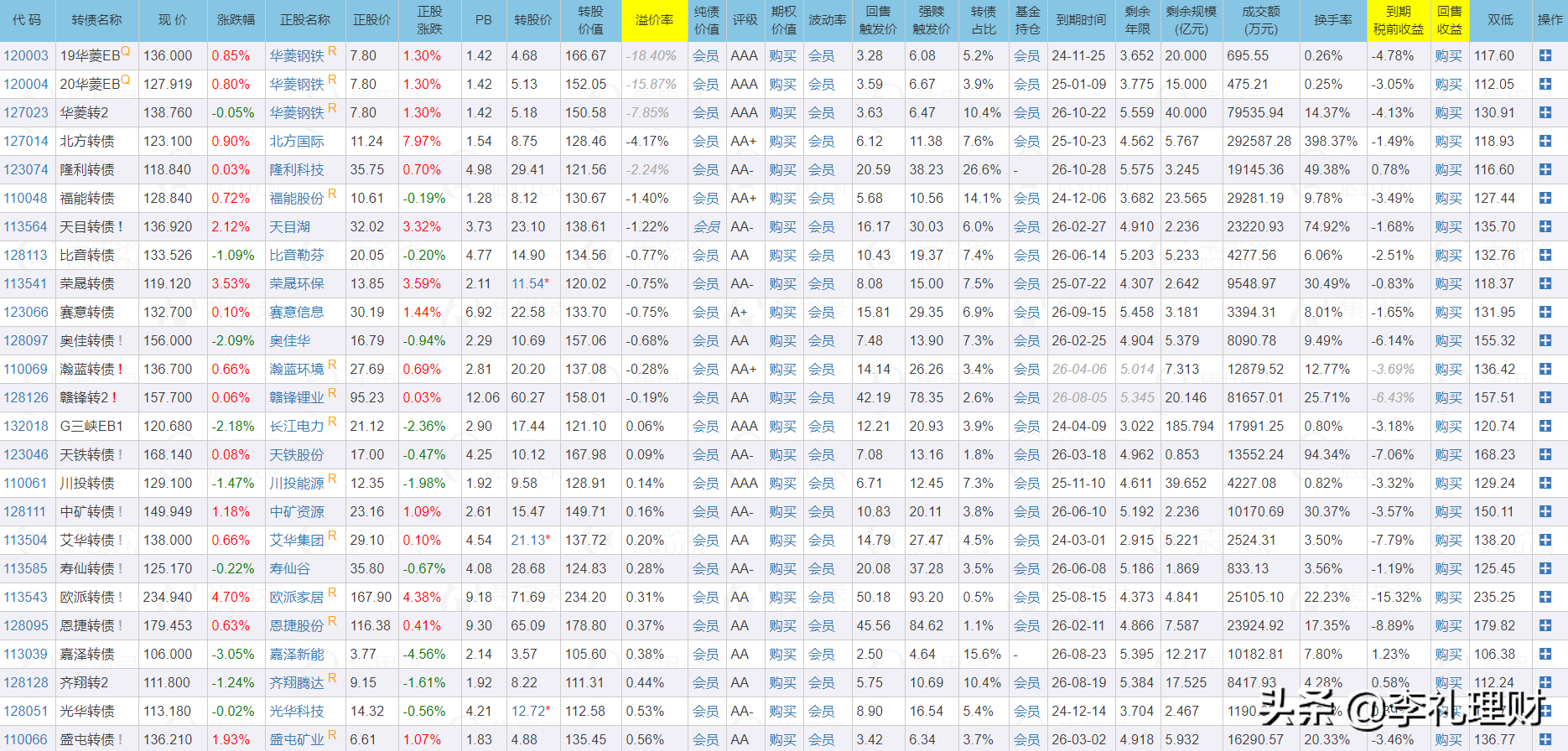Click the plus icon in the 比音转债 row
The image size is (1568, 751).
point(1545,256)
